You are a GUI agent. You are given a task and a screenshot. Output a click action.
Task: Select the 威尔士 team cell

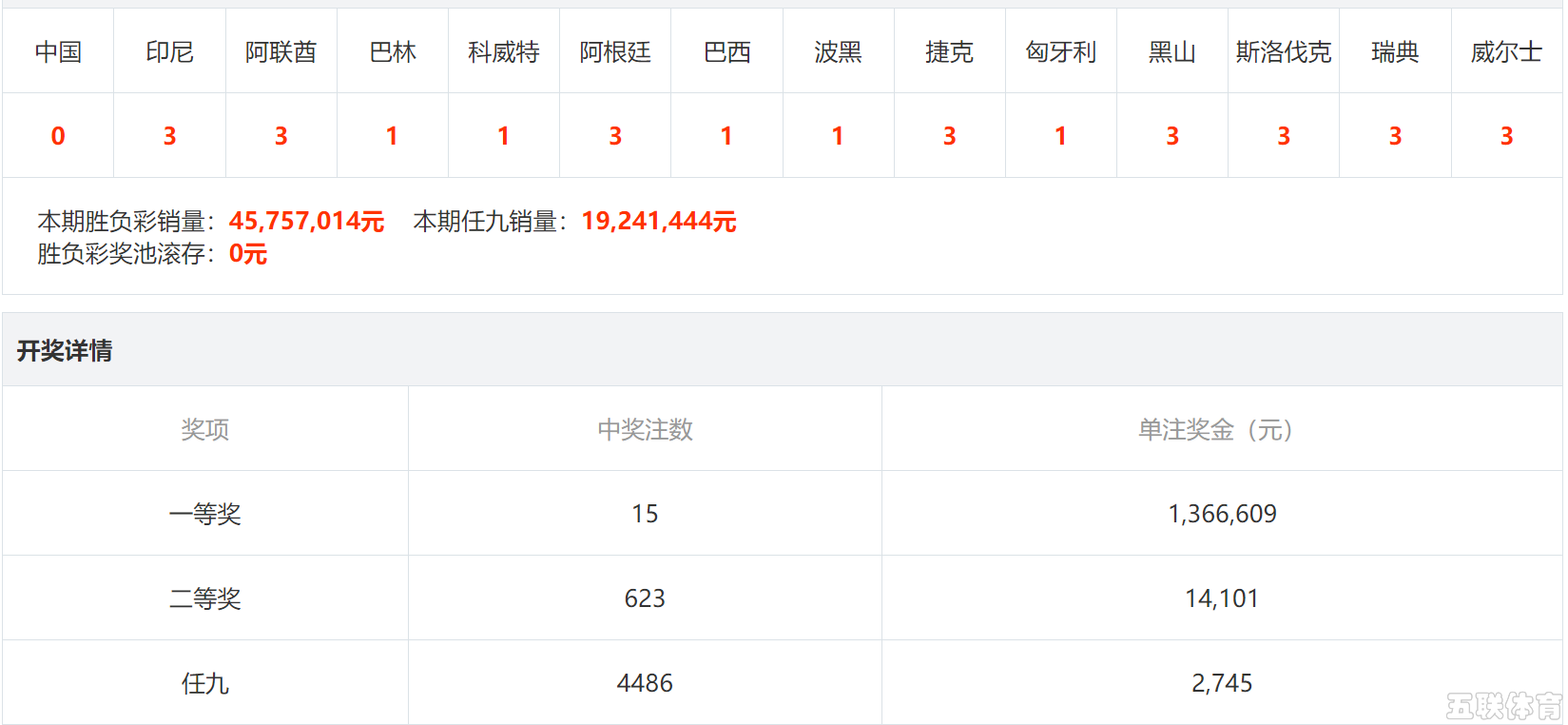(x=1506, y=51)
